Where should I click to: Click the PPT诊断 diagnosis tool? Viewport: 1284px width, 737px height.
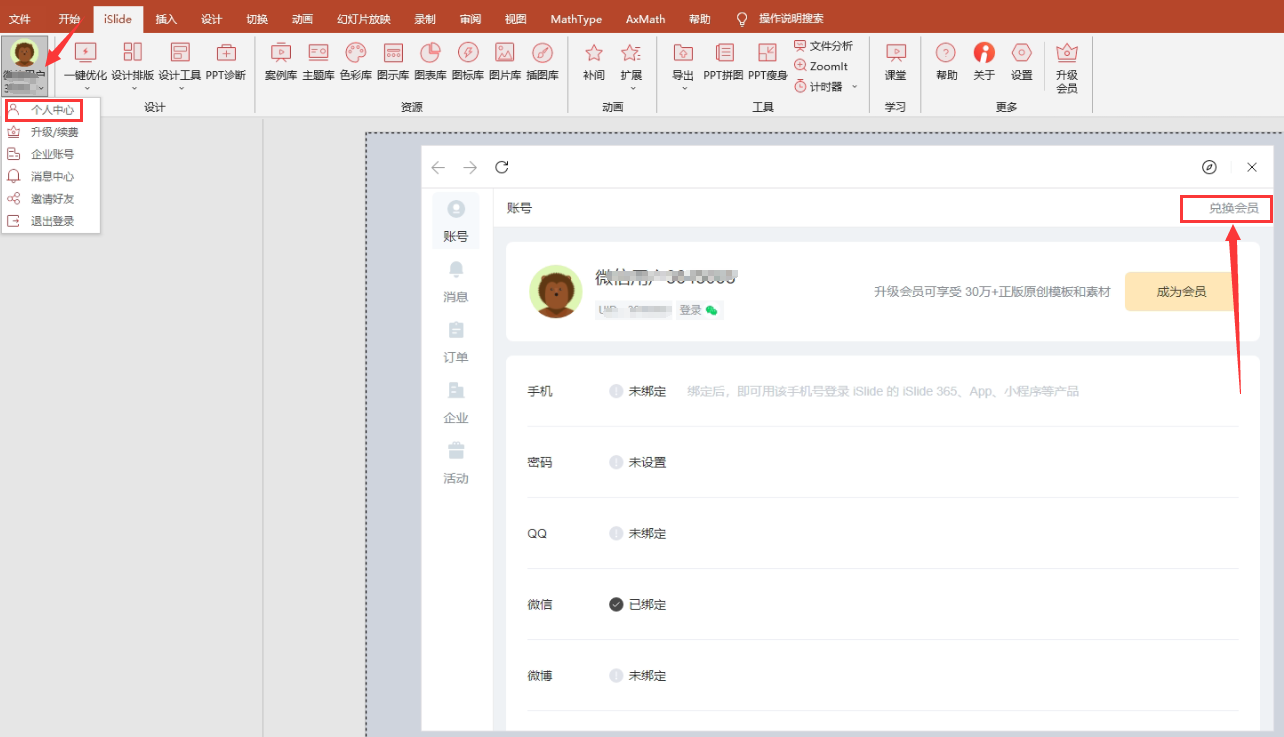click(226, 61)
